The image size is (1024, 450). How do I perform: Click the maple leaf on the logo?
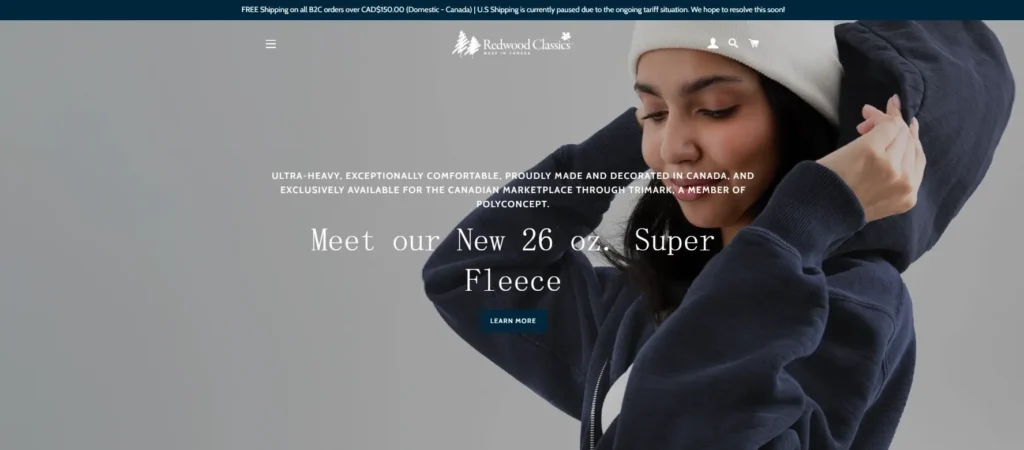coord(566,37)
